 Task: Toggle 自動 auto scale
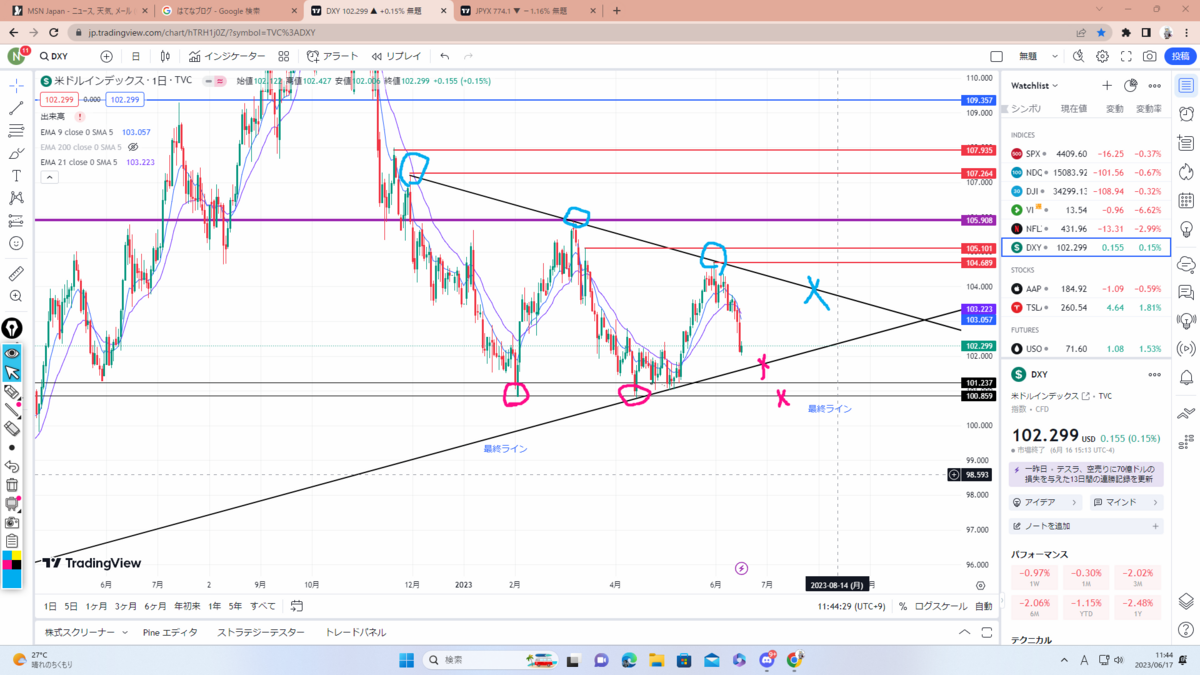(984, 606)
